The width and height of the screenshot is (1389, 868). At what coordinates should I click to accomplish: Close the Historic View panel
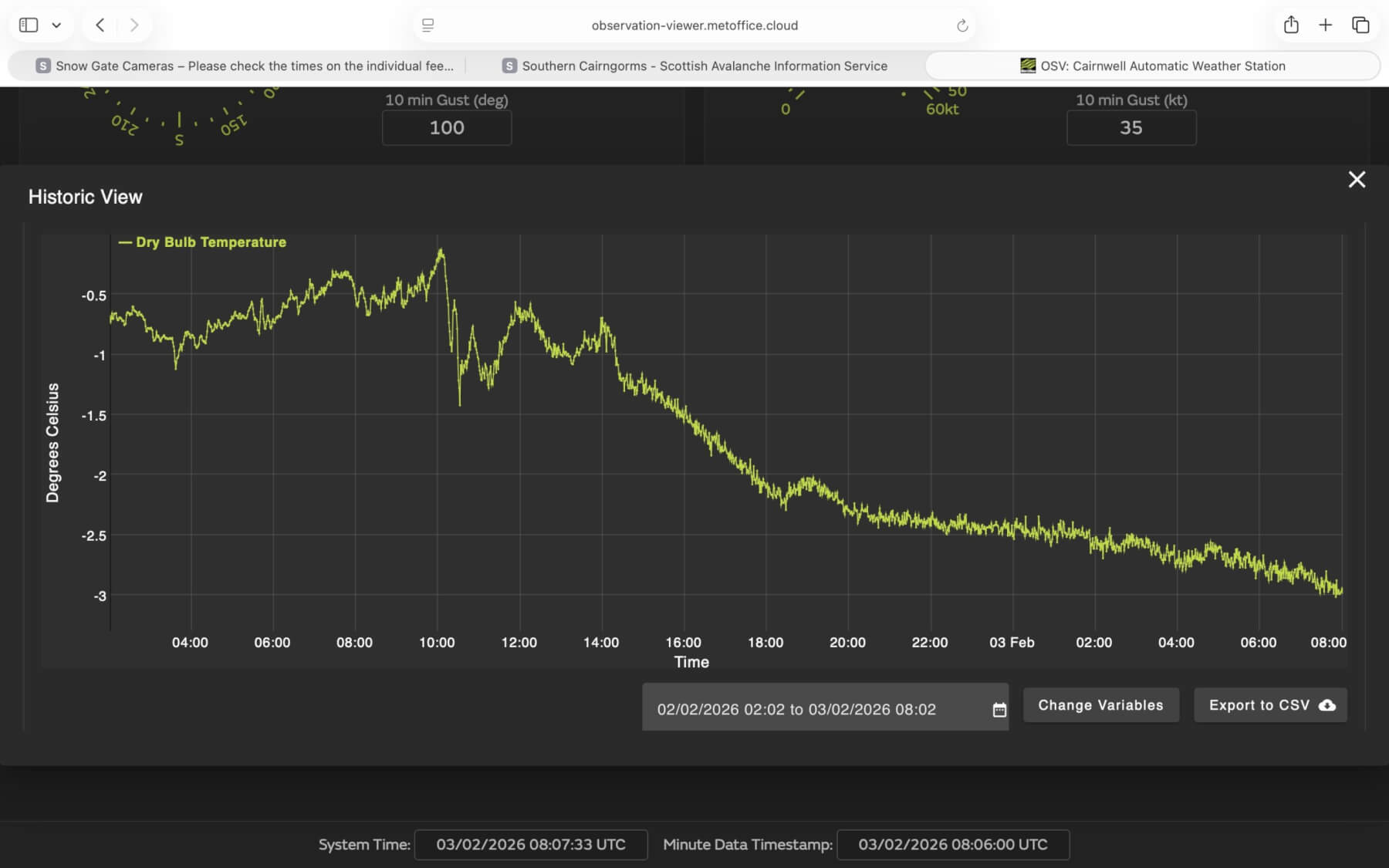click(x=1357, y=180)
